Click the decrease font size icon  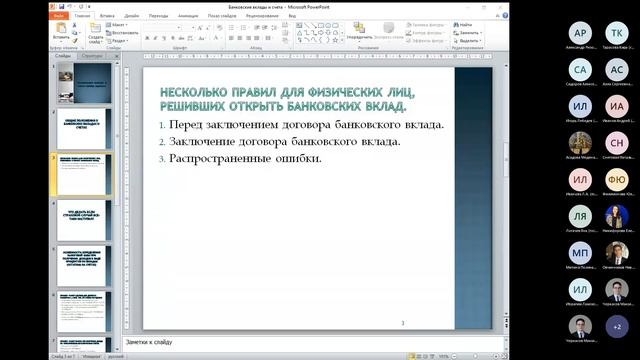click(x=208, y=28)
